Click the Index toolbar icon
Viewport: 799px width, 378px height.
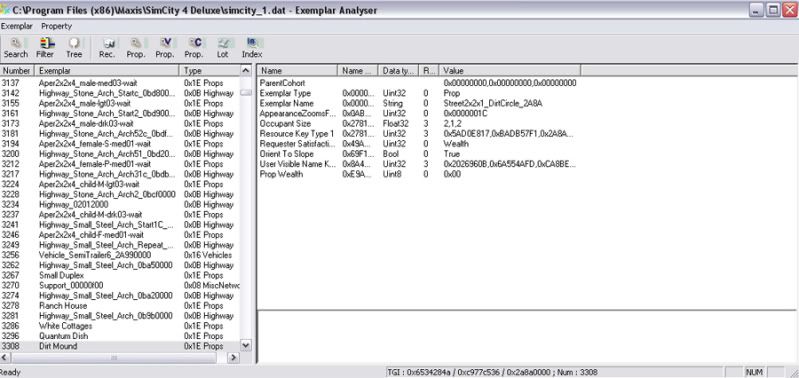[x=252, y=48]
